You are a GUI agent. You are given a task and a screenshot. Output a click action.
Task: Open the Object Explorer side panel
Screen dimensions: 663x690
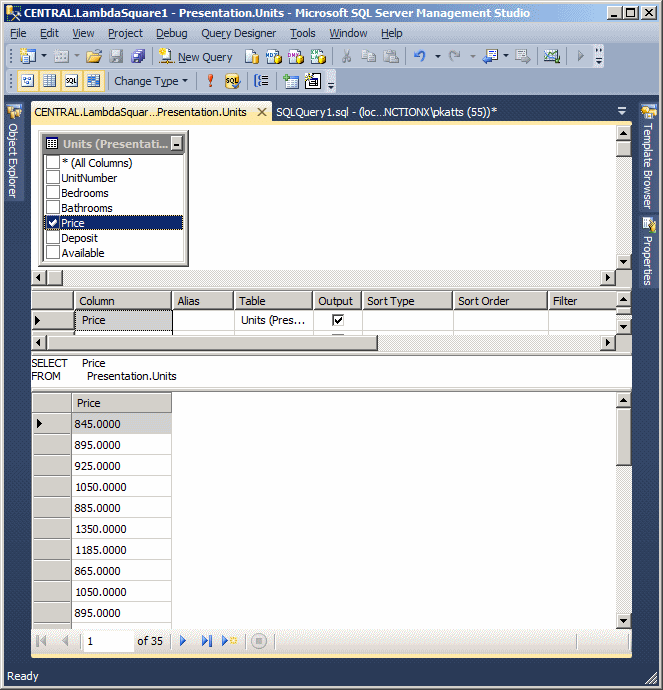pyautogui.click(x=13, y=152)
